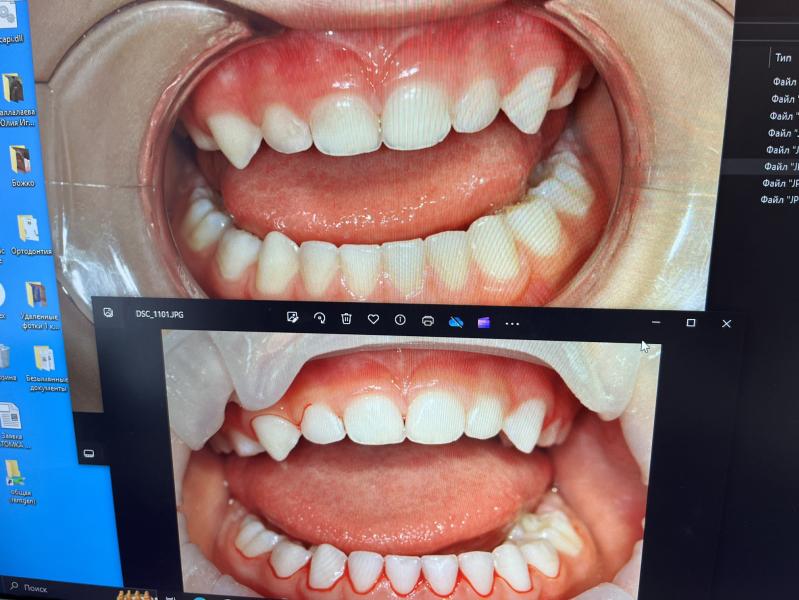Click the Тип column header in Explorer
This screenshot has width=799, height=600.
coord(782,57)
